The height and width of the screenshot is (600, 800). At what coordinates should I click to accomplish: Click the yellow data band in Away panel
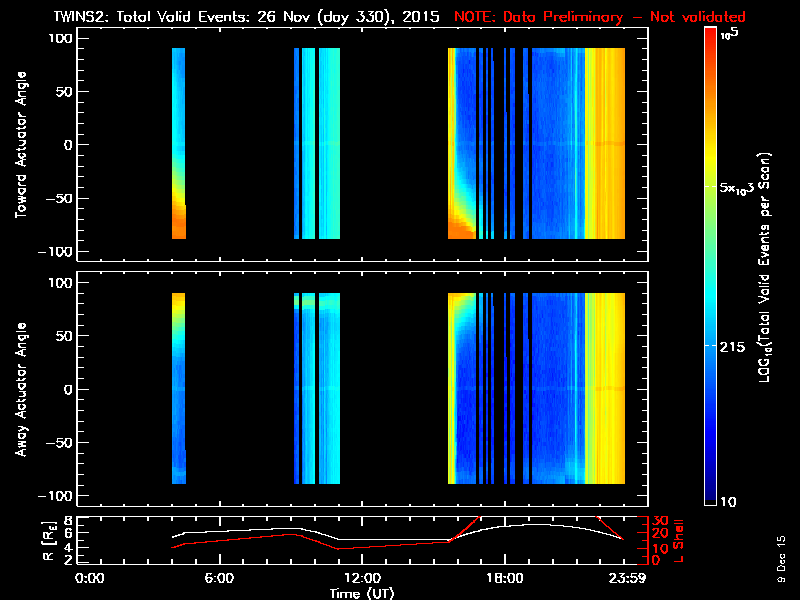(605, 390)
